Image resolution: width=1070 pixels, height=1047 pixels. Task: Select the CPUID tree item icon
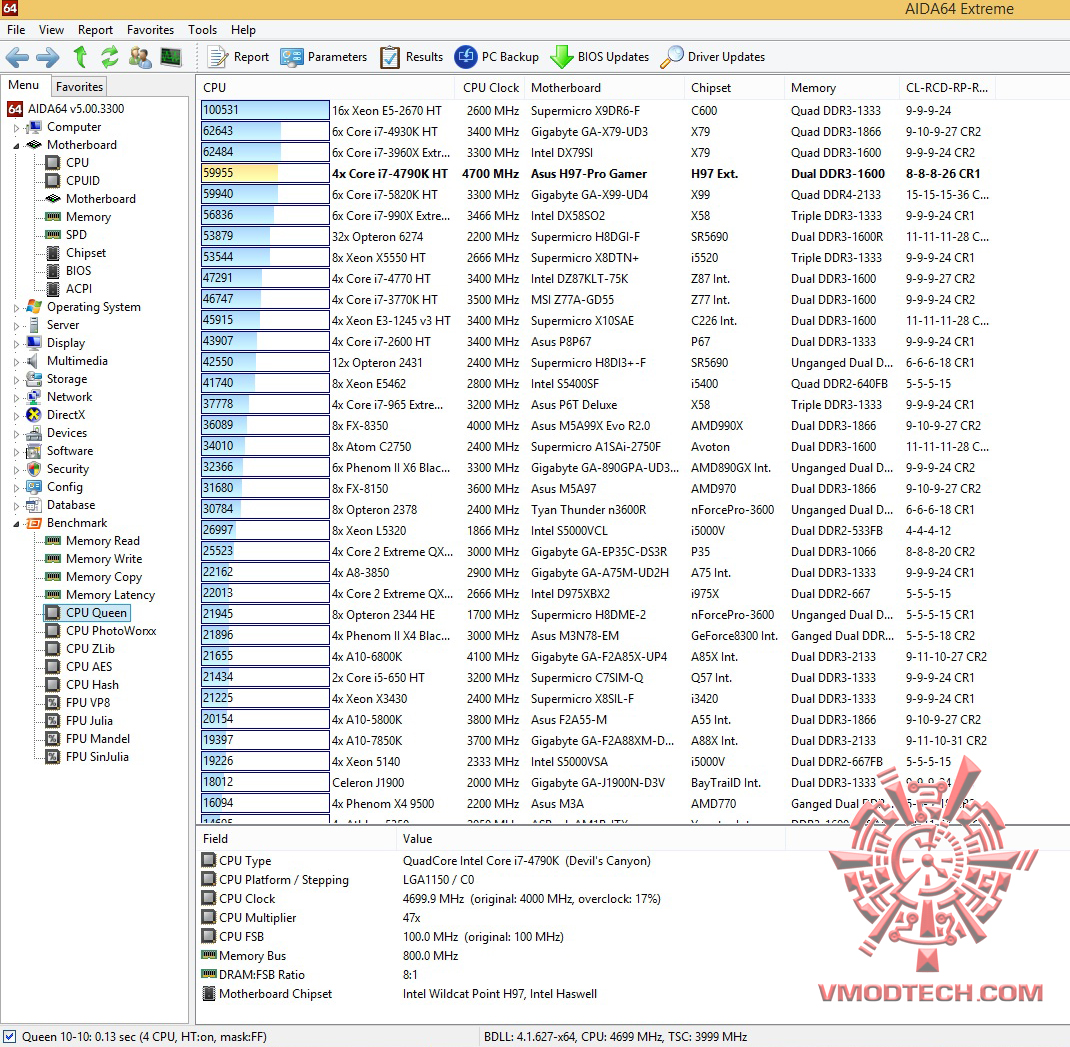(x=53, y=180)
